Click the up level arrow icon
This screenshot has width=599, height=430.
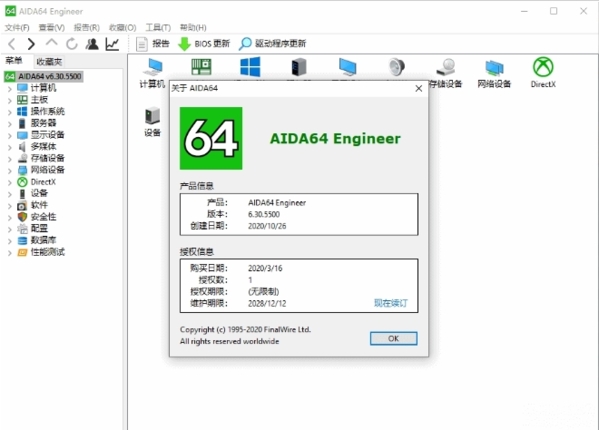click(x=52, y=43)
